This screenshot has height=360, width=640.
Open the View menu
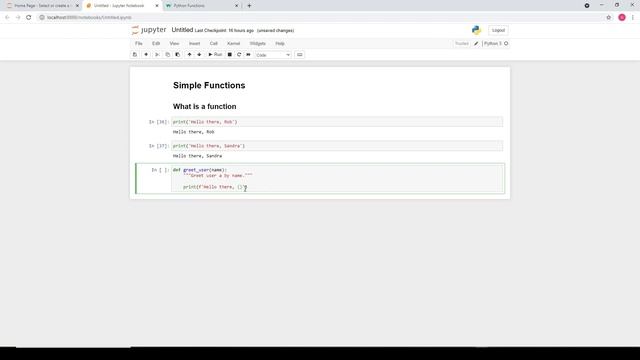click(174, 43)
